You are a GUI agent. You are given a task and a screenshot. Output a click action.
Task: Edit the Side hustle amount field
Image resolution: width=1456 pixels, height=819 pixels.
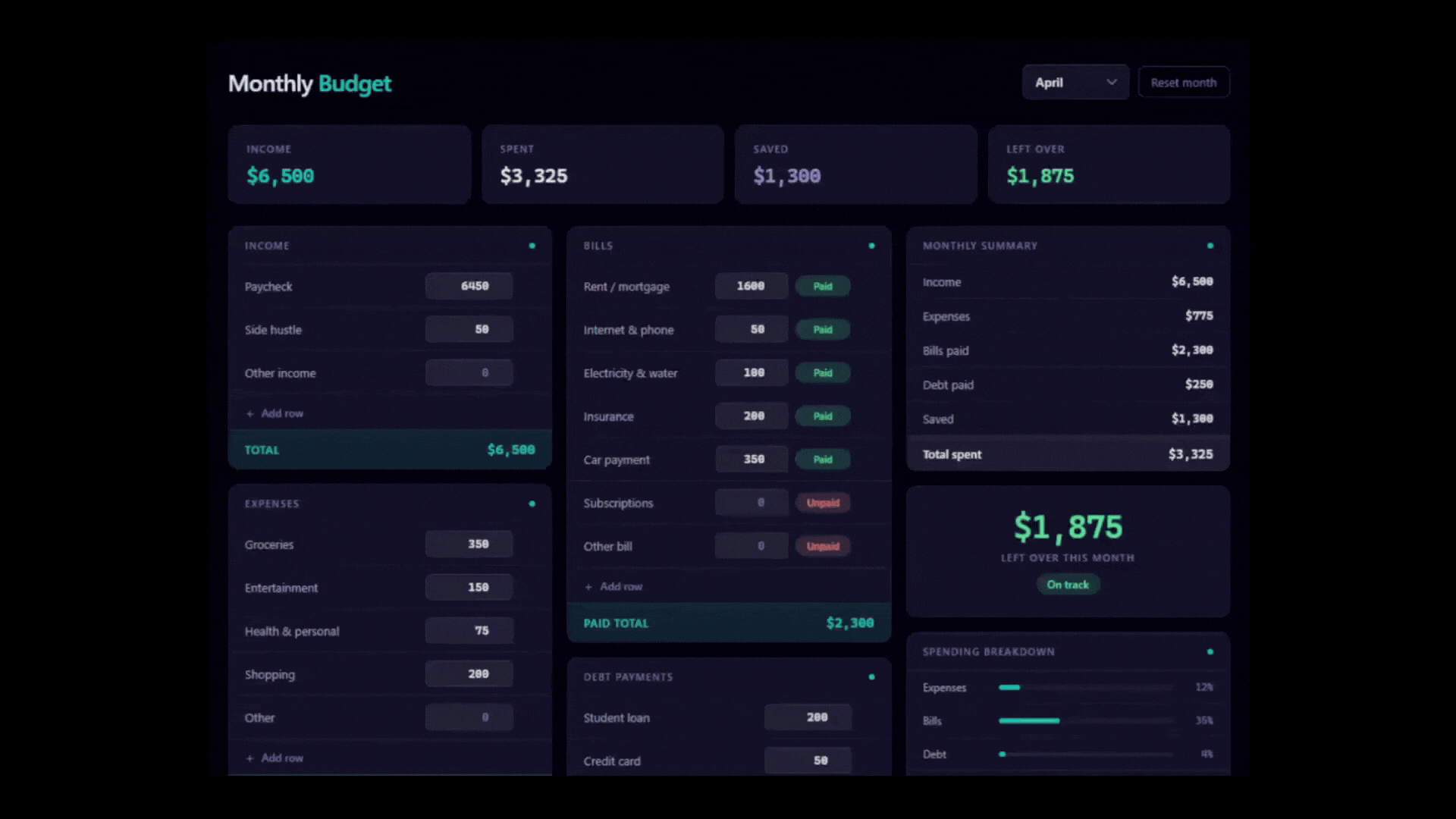469,329
